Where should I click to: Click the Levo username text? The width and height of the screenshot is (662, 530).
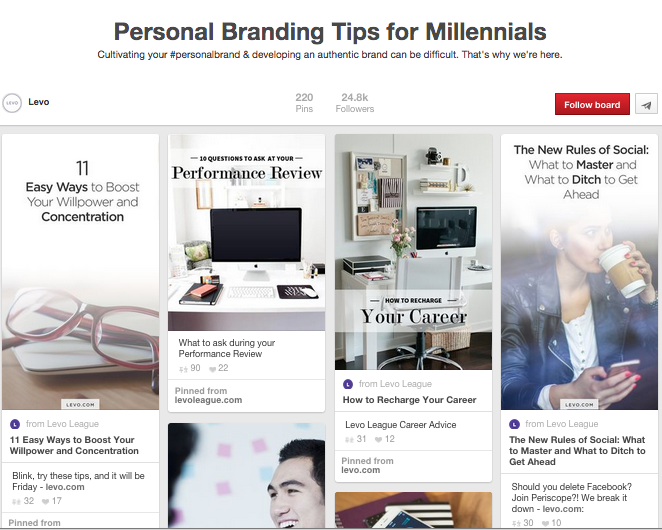39,102
